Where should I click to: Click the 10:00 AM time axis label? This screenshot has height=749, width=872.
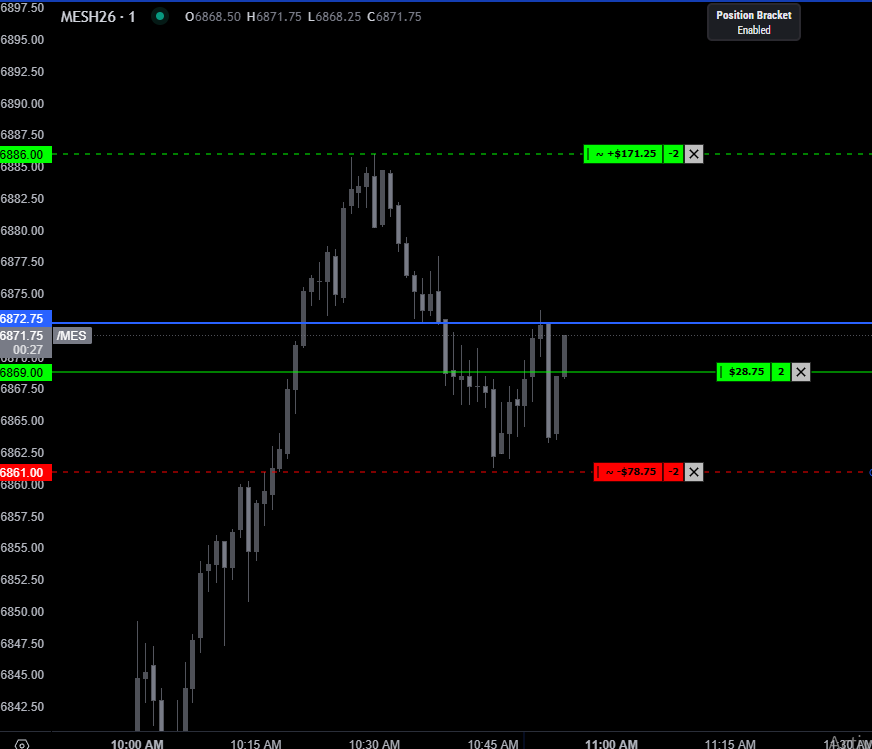pos(137,743)
